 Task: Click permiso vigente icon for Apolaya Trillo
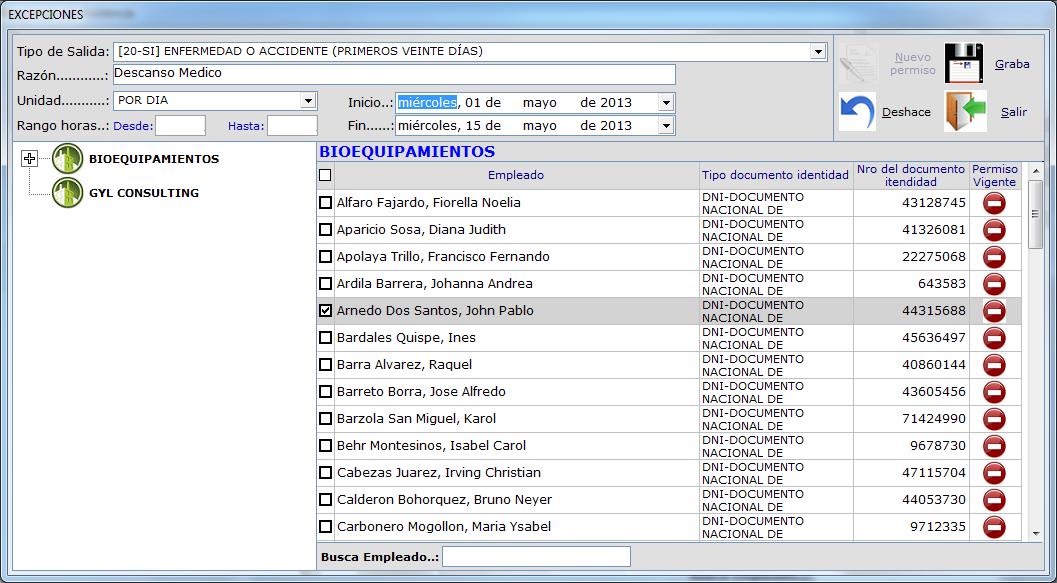[994, 257]
